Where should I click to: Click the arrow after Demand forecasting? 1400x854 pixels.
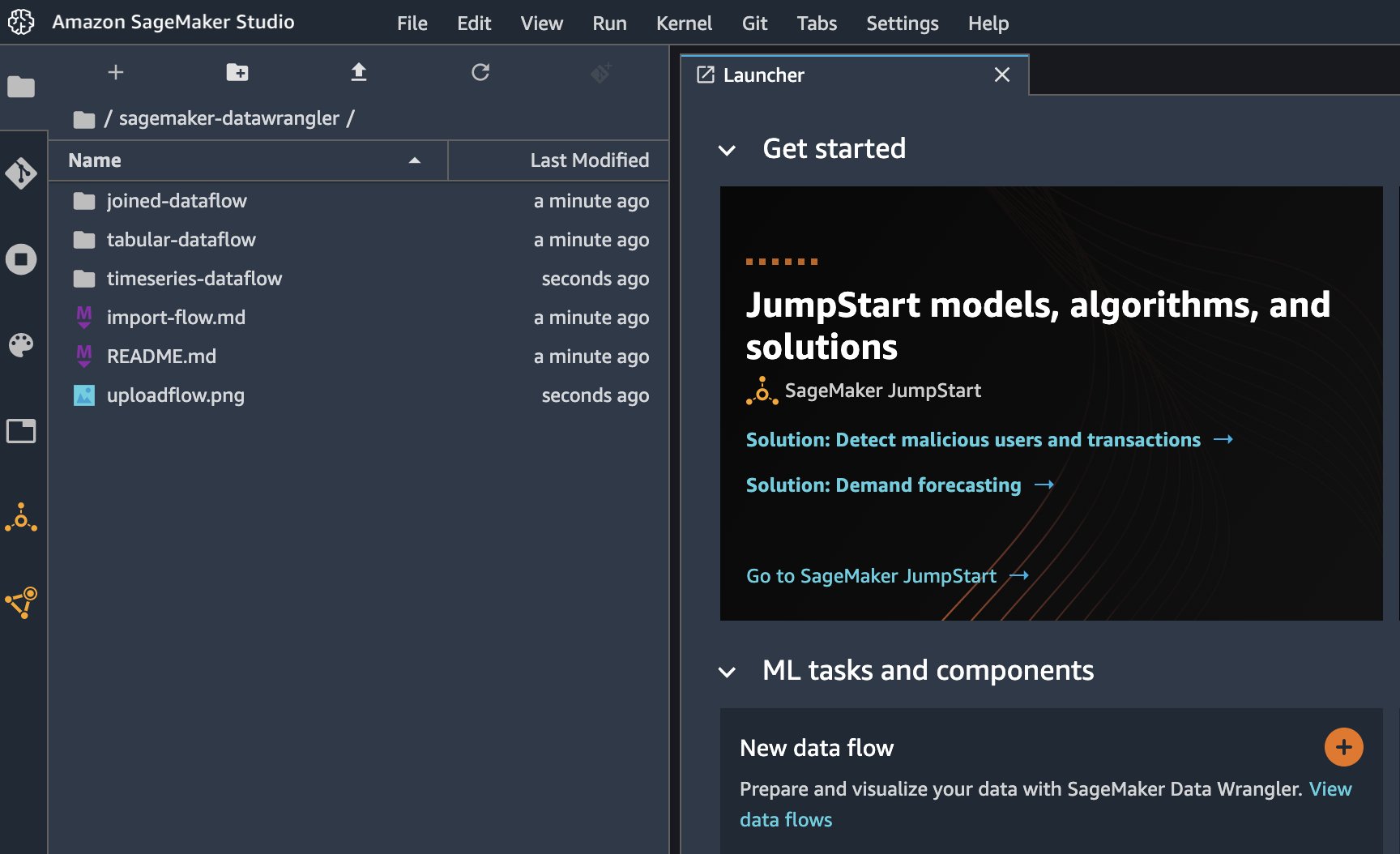1044,485
